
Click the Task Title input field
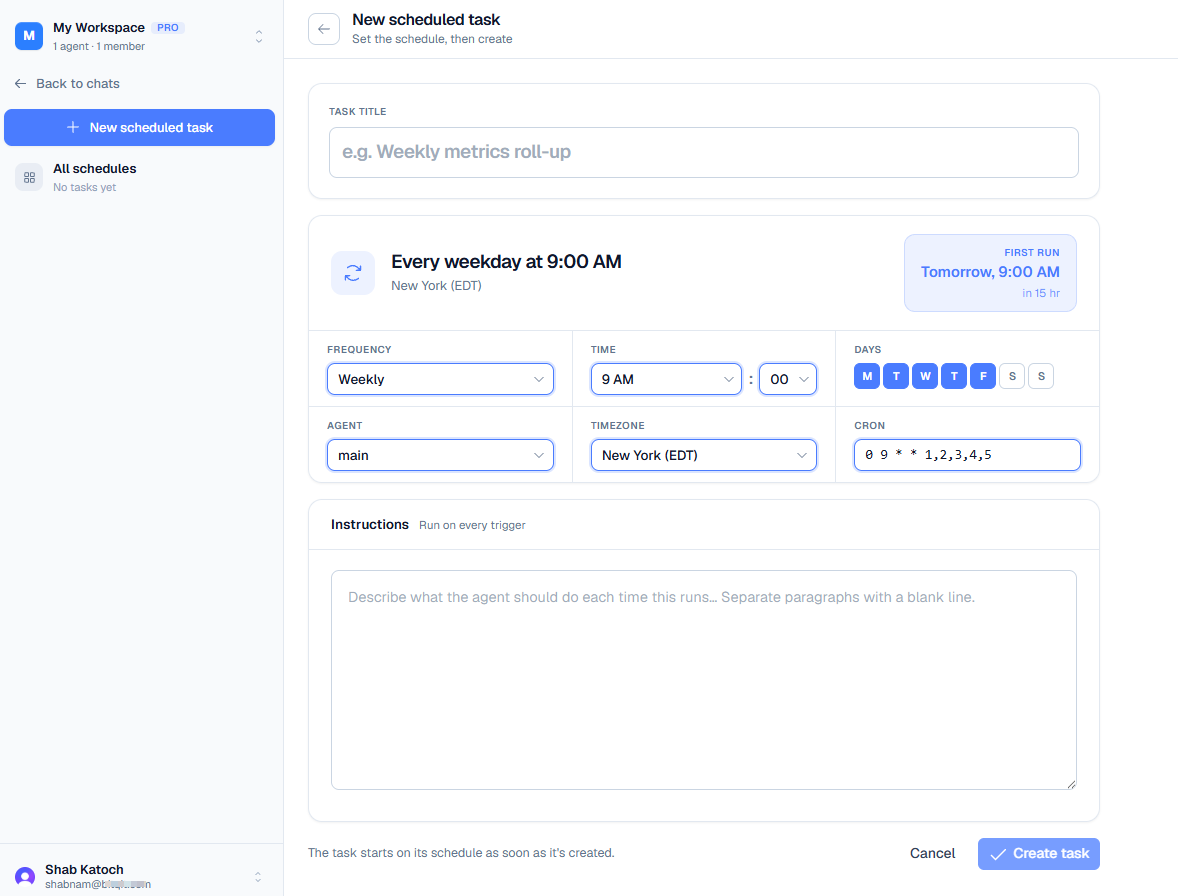point(704,152)
